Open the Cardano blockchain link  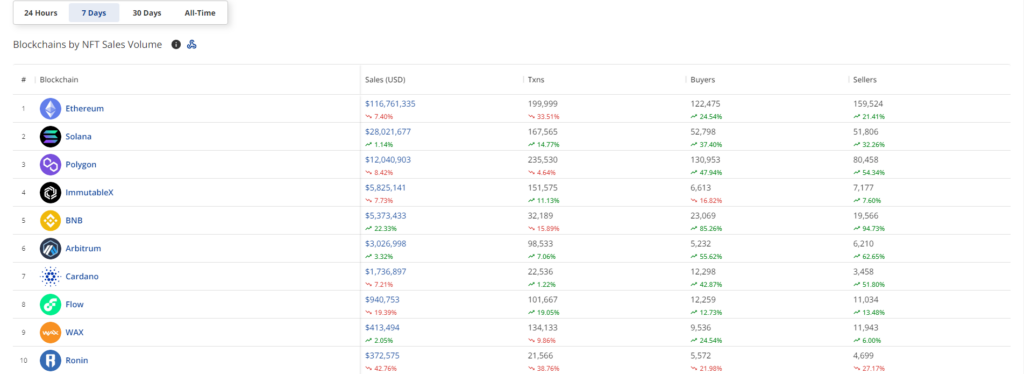[x=82, y=277]
